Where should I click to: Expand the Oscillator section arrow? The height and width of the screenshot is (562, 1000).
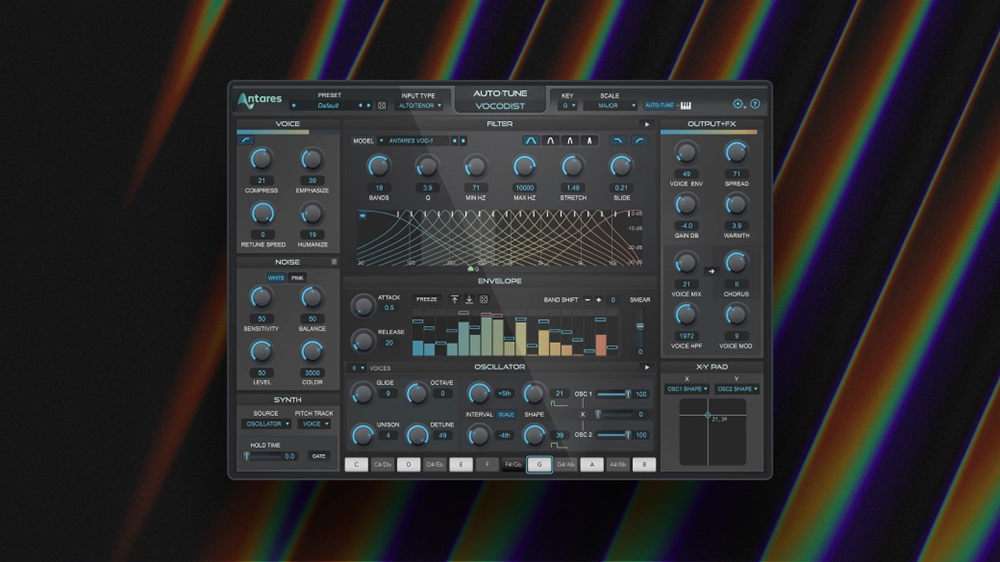tap(647, 367)
